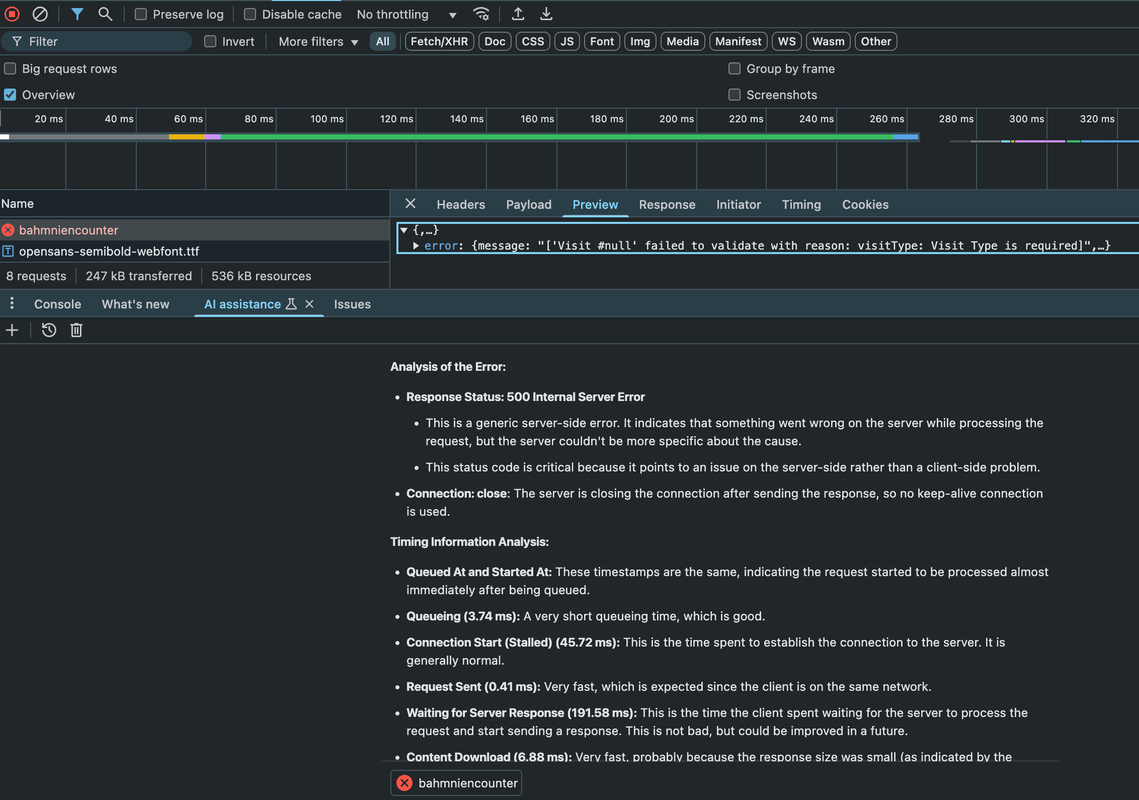The image size is (1139, 800).
Task: Filter by Other requests
Action: (876, 41)
